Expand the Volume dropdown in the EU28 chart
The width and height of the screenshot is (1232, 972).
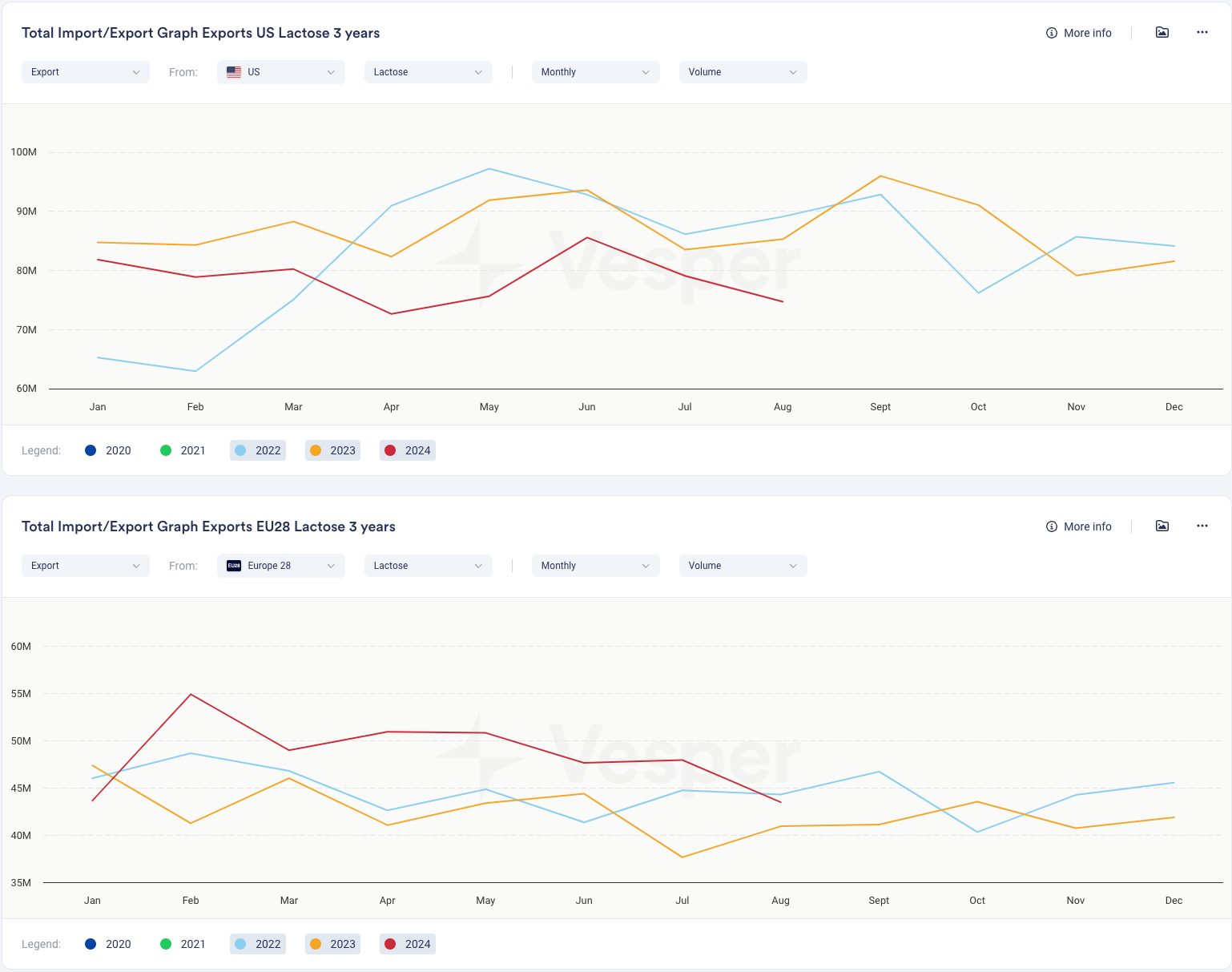click(743, 566)
